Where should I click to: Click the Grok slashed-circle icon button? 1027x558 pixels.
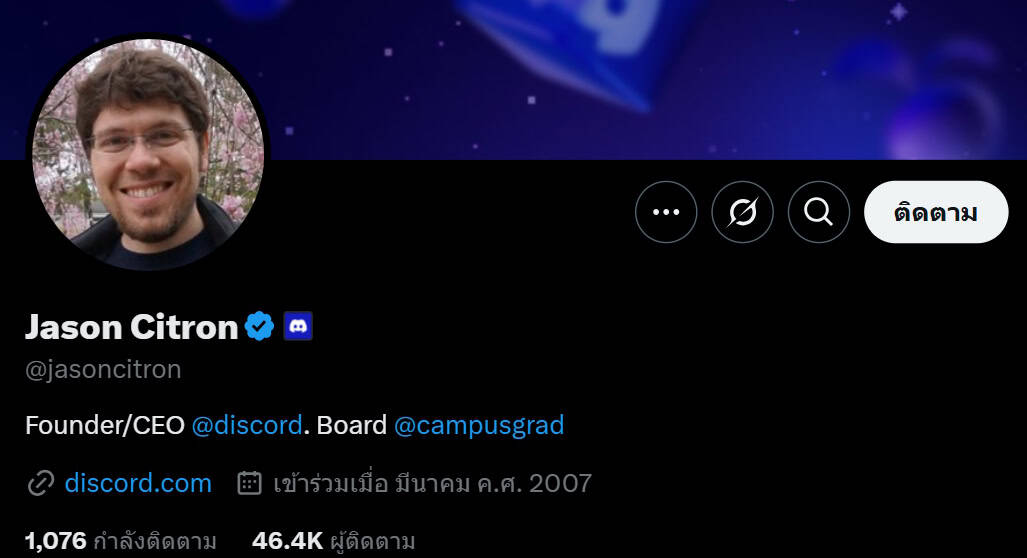tap(743, 212)
